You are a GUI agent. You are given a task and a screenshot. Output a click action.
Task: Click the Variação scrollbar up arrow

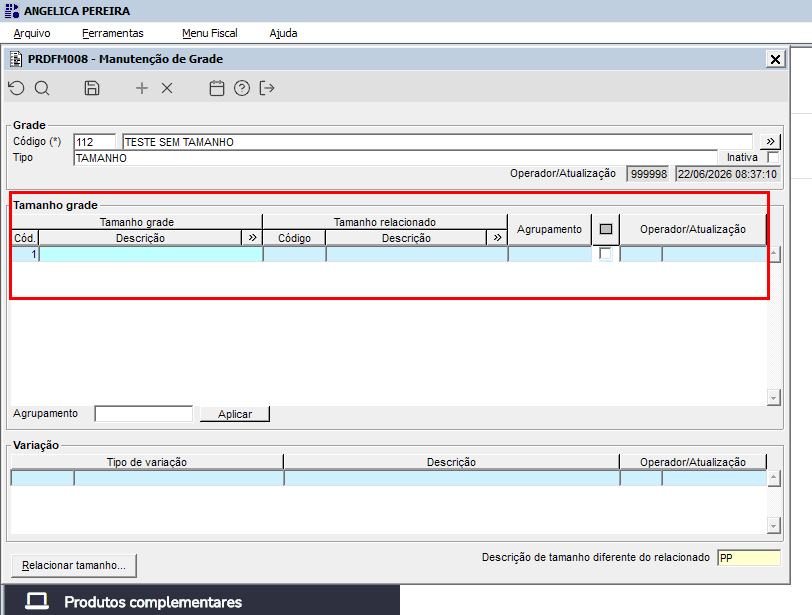click(x=774, y=478)
